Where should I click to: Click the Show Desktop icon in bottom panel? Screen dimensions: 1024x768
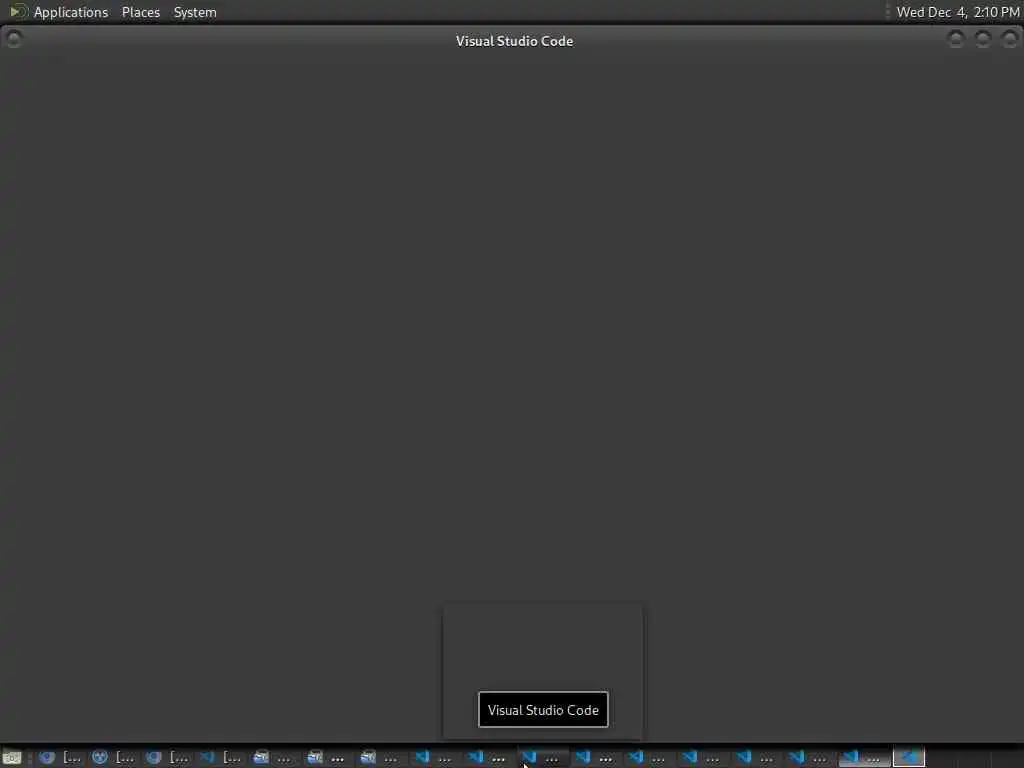pos(12,758)
